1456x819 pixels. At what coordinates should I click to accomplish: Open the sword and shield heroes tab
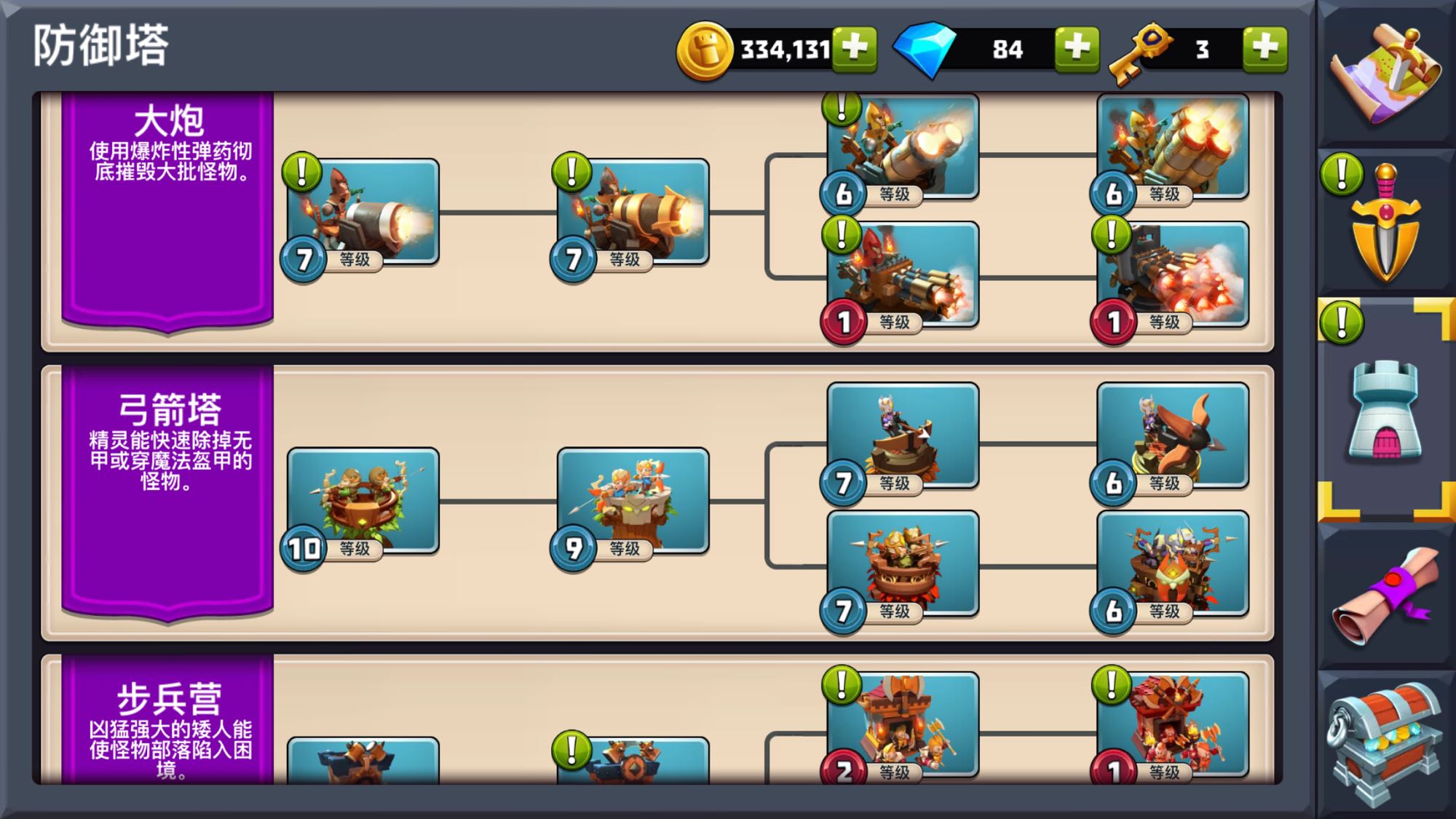point(1385,223)
